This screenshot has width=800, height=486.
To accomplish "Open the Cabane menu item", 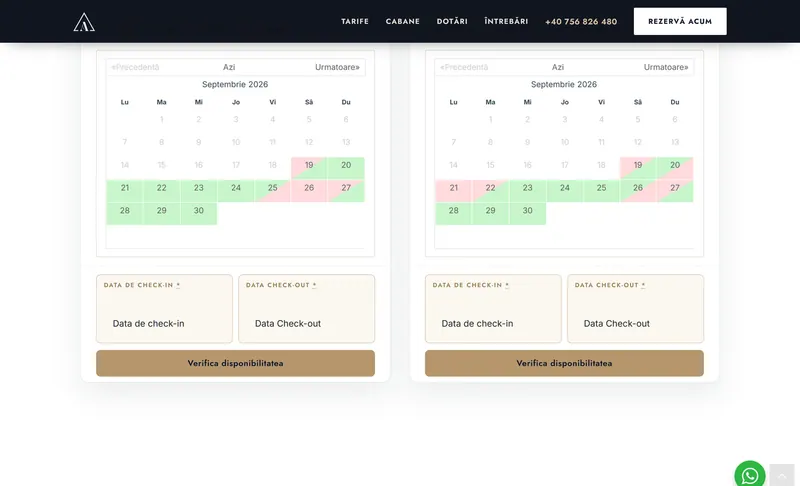I will [403, 21].
